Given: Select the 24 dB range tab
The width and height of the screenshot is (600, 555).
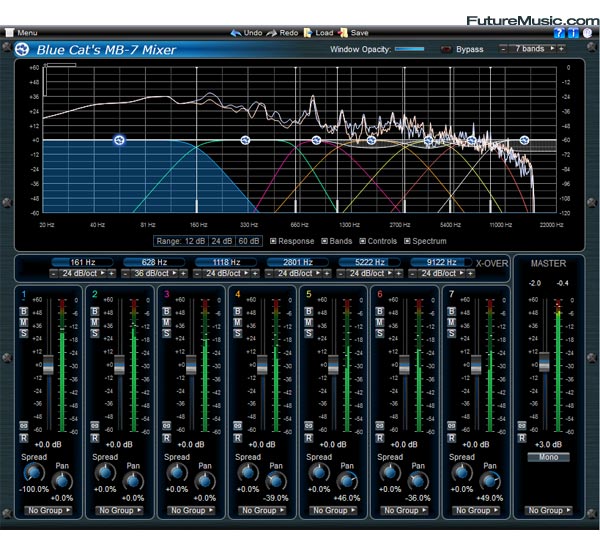Looking at the screenshot, I should (222, 241).
